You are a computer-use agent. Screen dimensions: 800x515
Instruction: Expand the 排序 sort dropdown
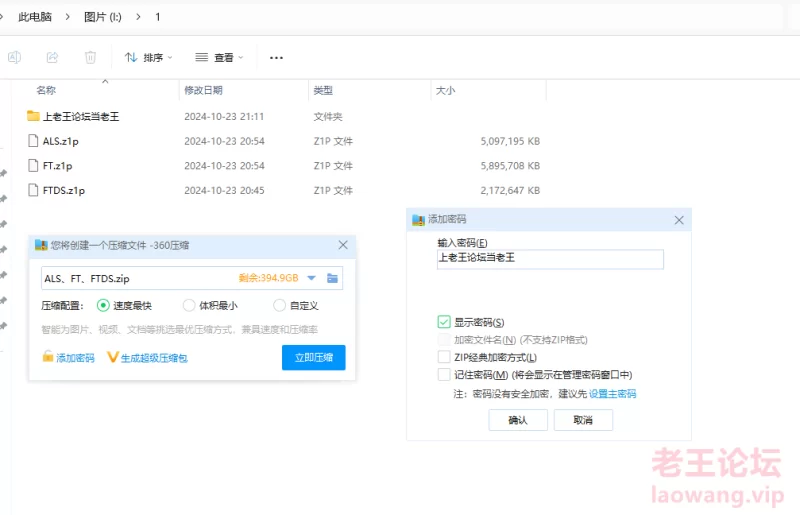[x=148, y=58]
